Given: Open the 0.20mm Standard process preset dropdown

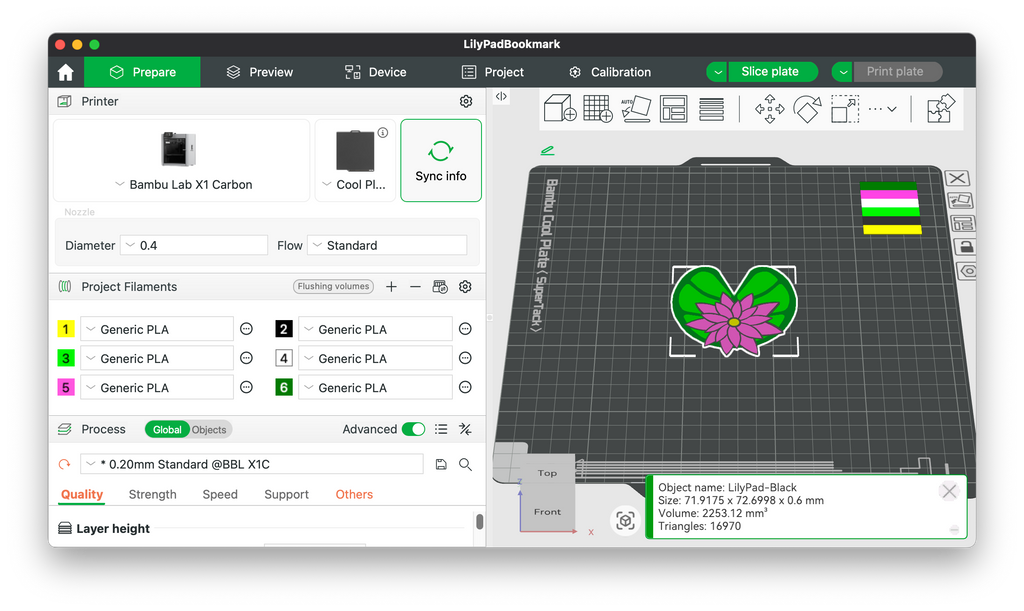Looking at the screenshot, I should [252, 464].
